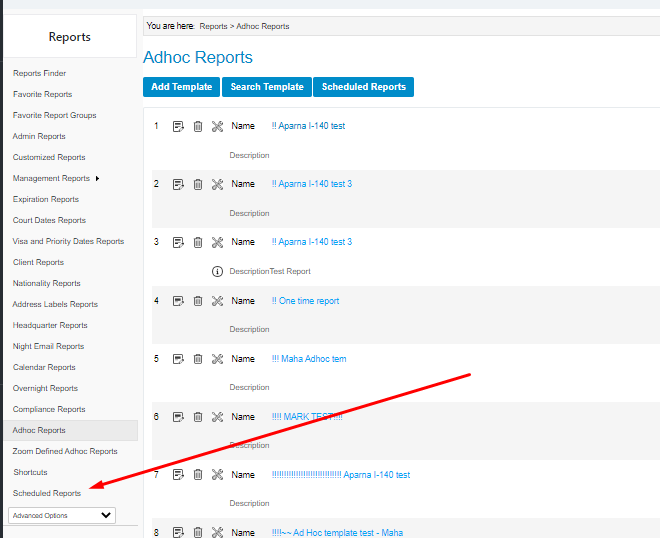Expand the Management Reports submenu arrow

coord(97,179)
